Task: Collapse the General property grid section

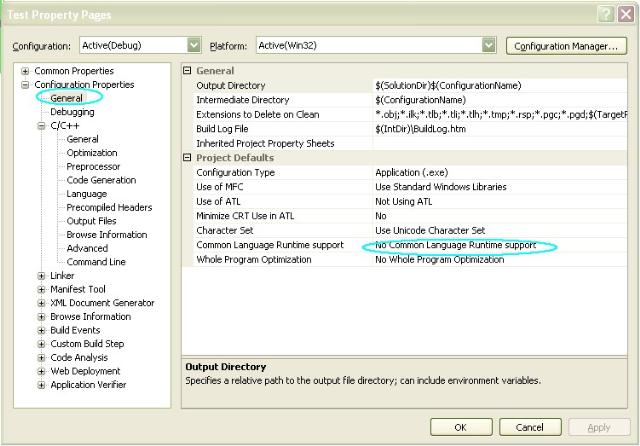Action: (187, 71)
